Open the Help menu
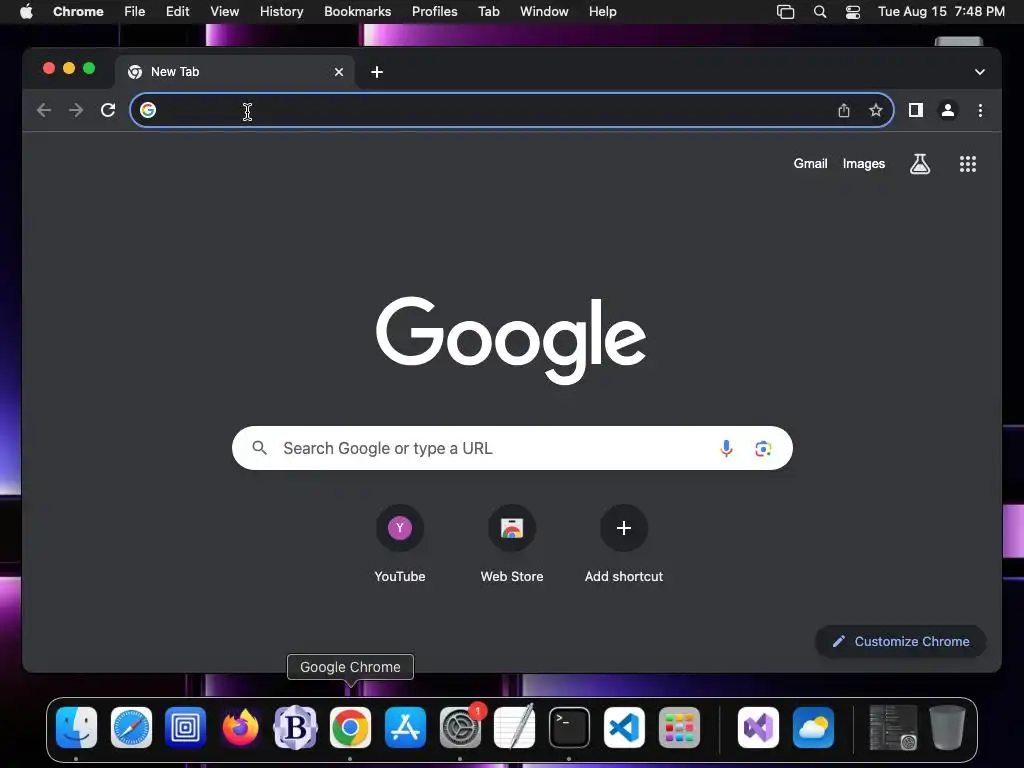 coord(602,12)
